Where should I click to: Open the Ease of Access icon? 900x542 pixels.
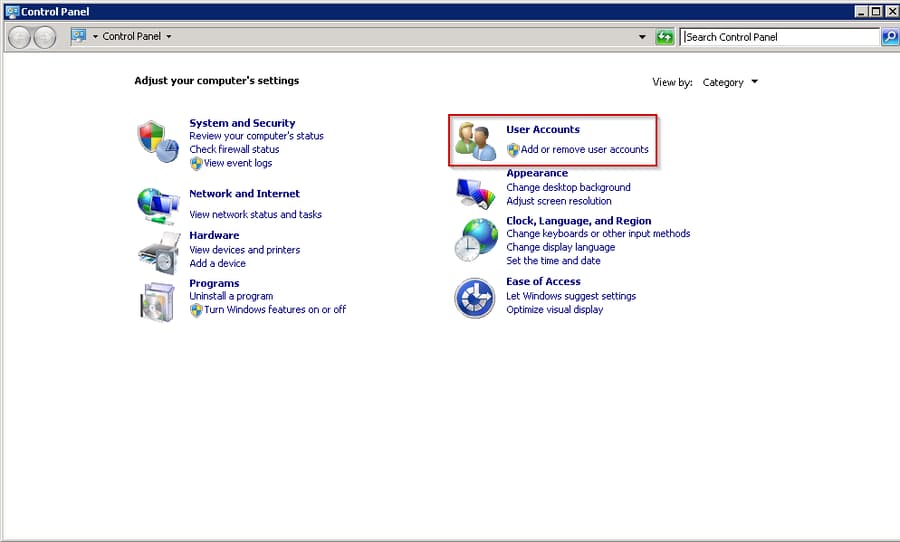pos(475,298)
